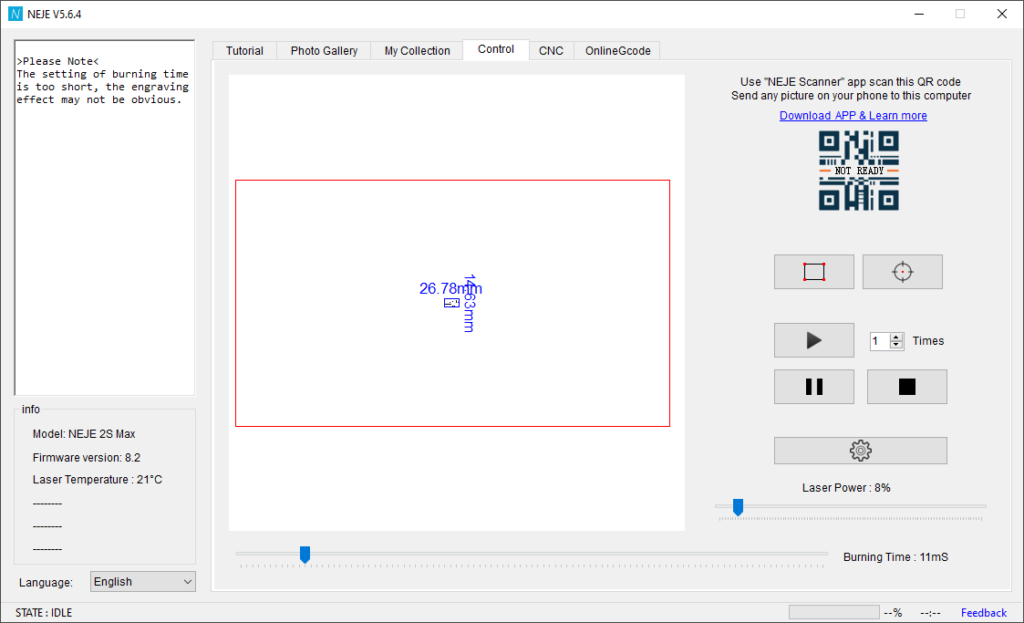The width and height of the screenshot is (1024, 623).
Task: Open the Photo Gallery tab
Action: pos(324,51)
